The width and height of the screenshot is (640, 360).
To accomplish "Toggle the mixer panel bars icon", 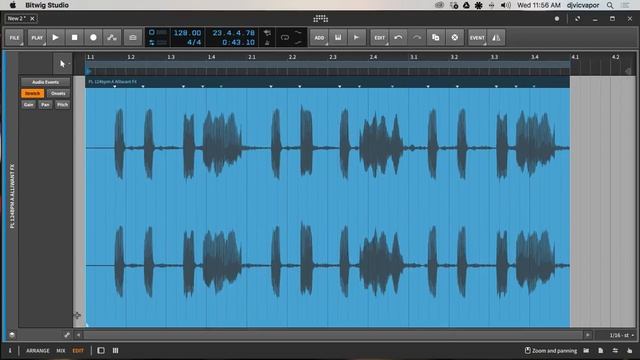I will [116, 351].
